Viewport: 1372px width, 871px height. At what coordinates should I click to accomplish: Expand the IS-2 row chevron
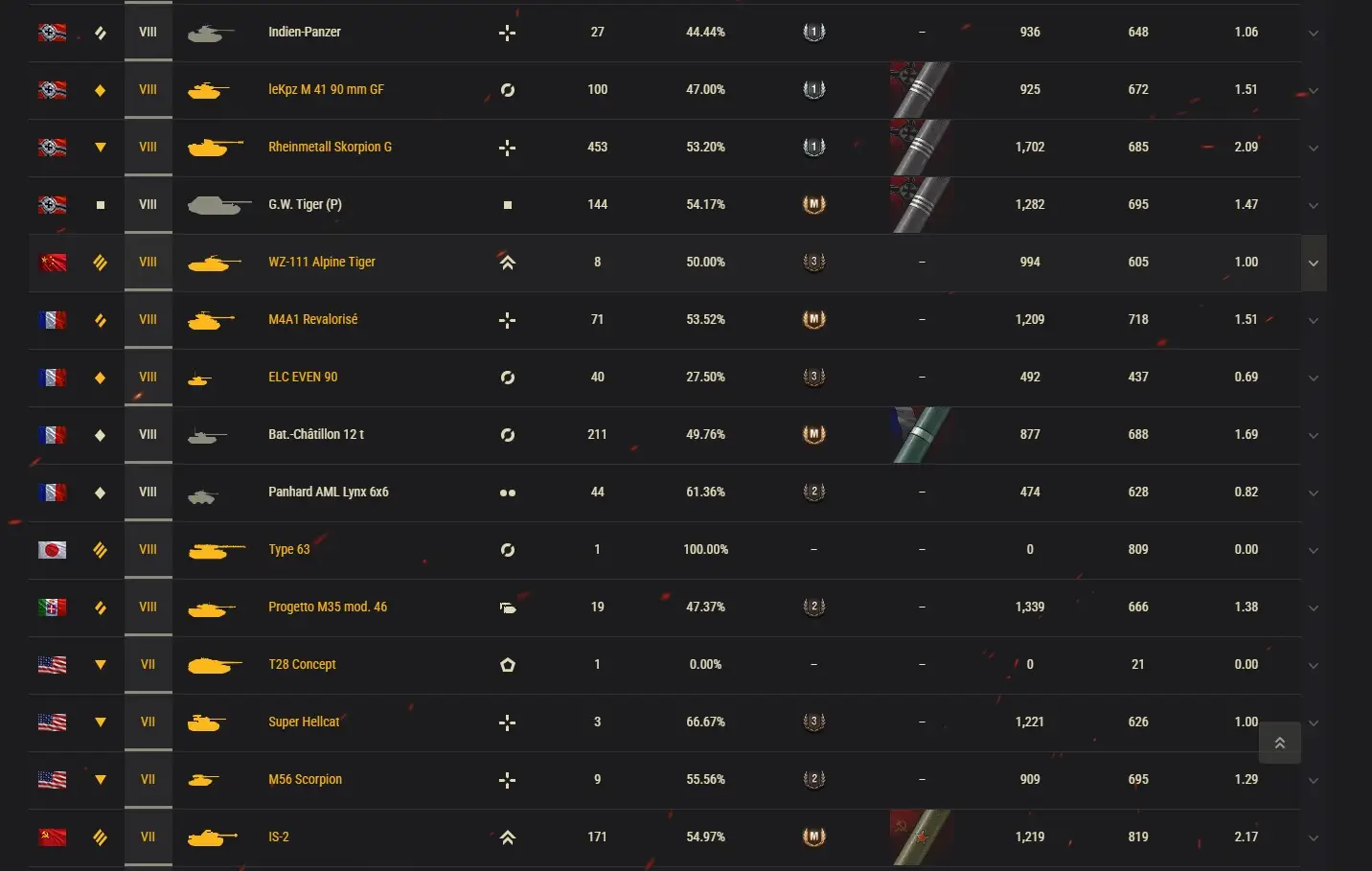click(1314, 837)
